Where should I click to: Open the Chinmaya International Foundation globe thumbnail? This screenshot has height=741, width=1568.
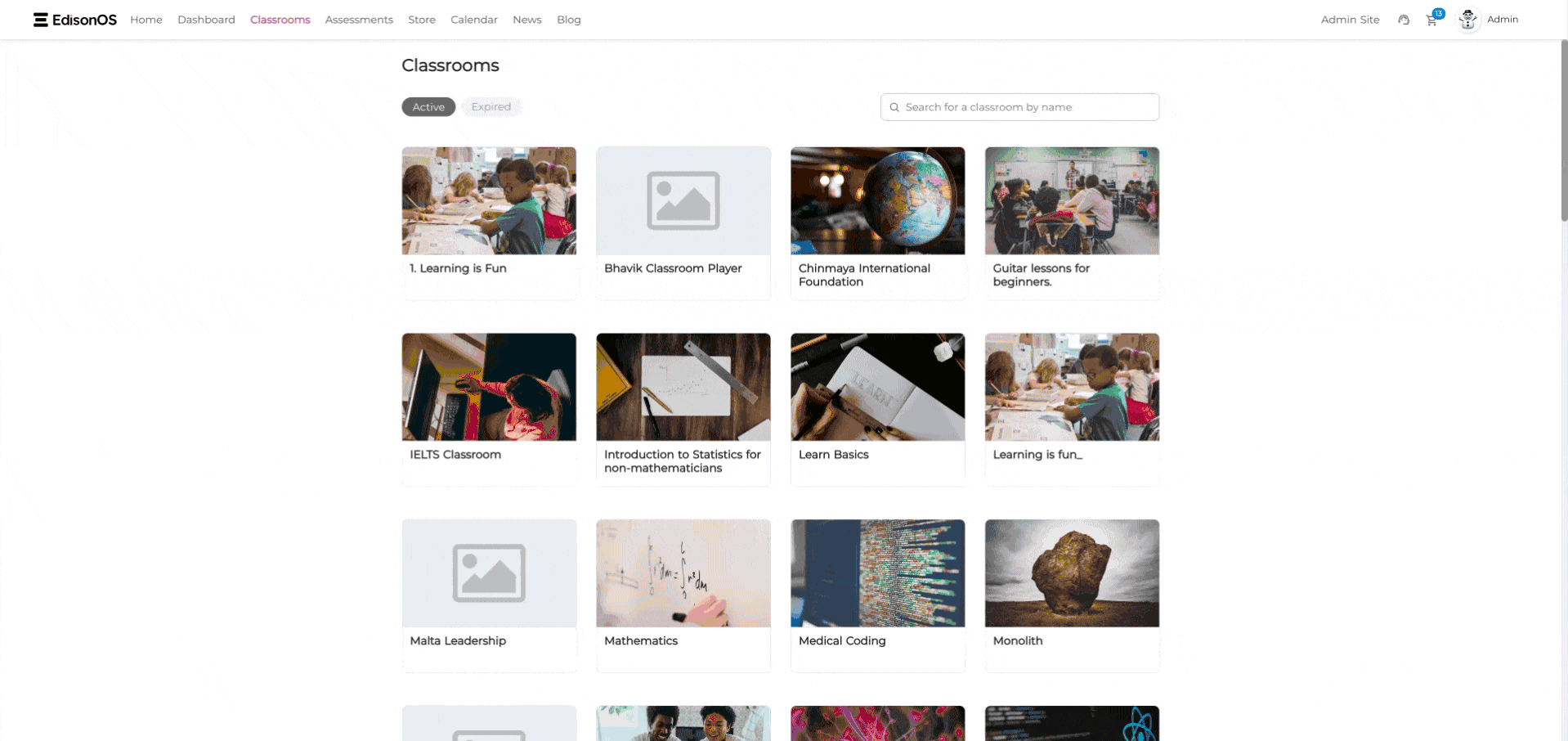(x=878, y=200)
